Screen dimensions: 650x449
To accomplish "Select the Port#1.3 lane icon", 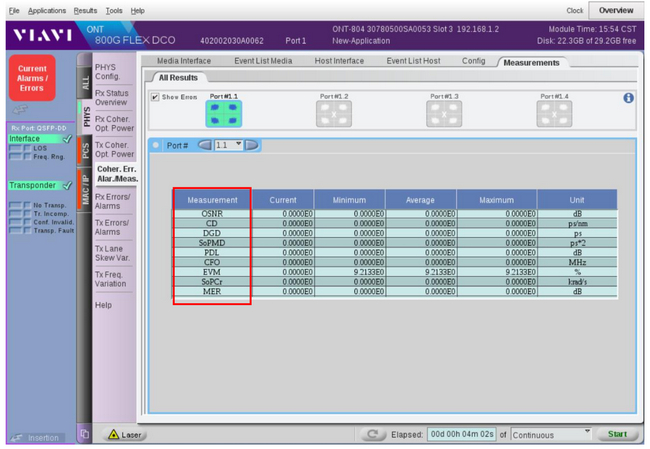I will coord(444,113).
